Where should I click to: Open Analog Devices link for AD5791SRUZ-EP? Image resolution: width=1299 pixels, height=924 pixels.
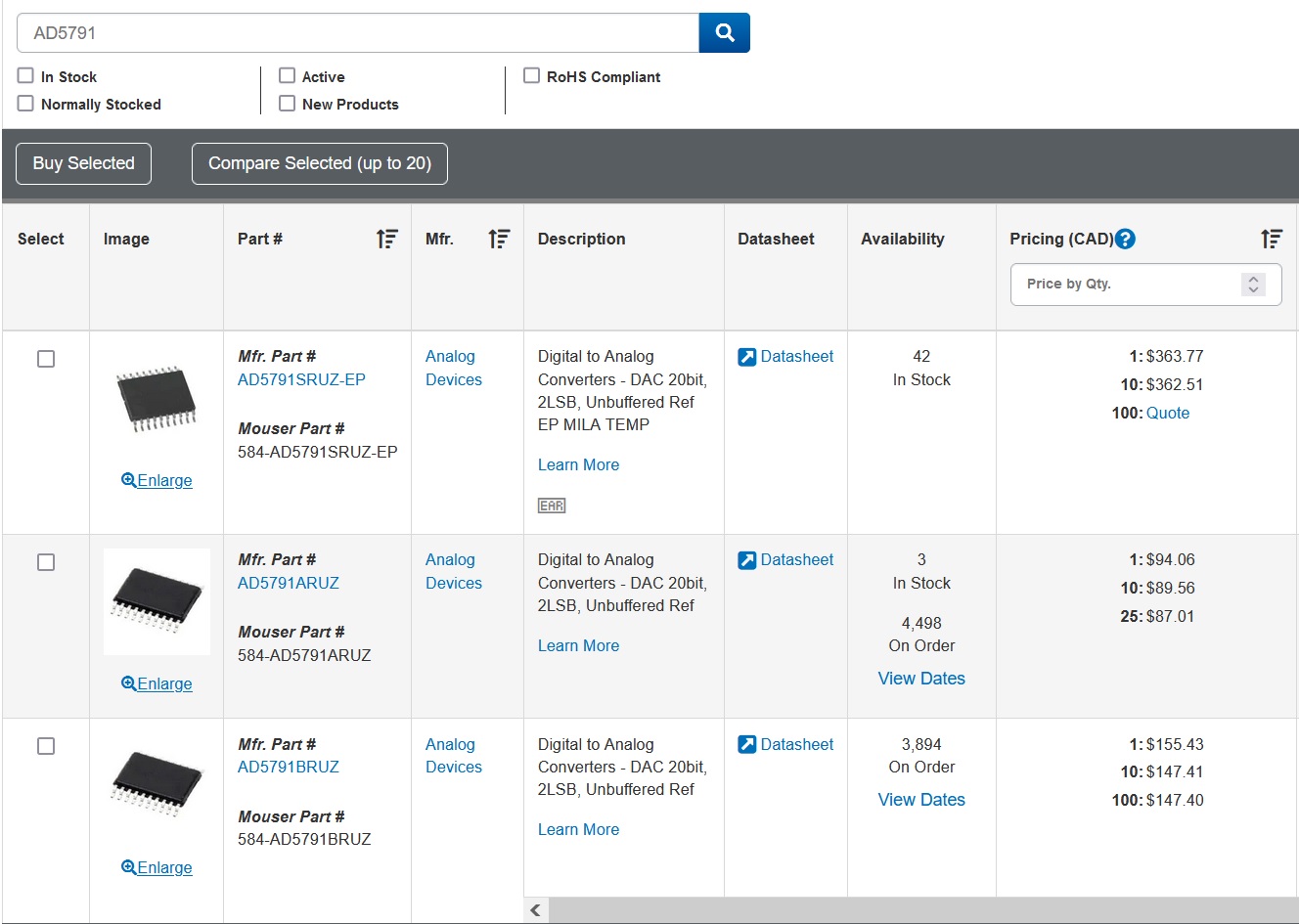(x=454, y=368)
